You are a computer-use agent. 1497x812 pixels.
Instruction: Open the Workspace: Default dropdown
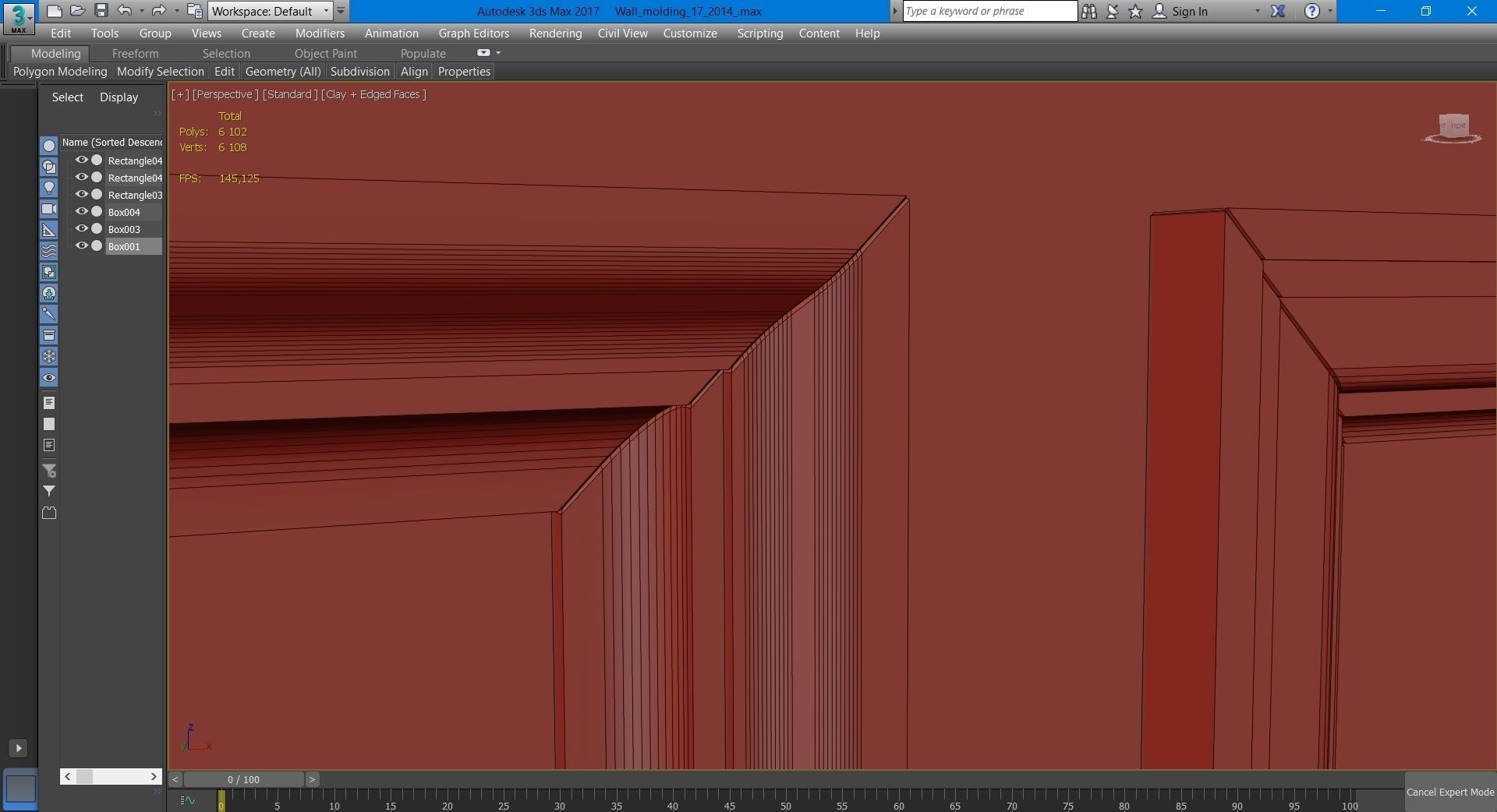coord(270,11)
